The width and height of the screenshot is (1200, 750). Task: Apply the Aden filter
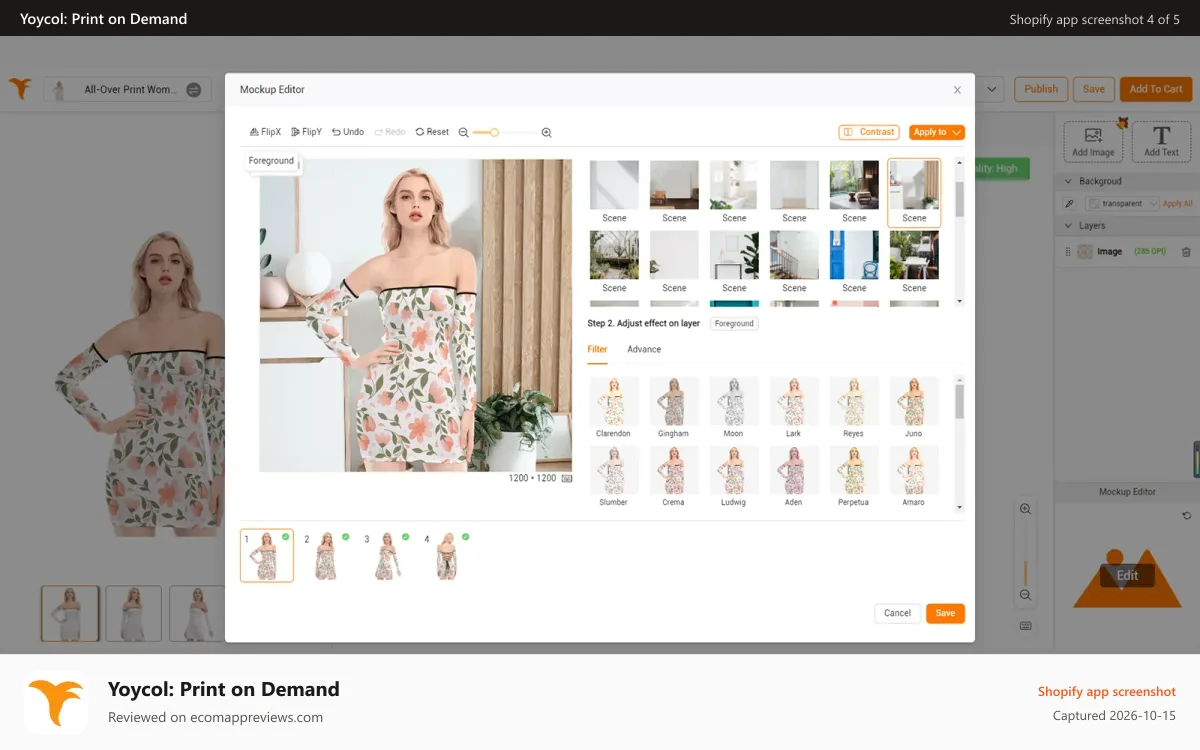(793, 476)
